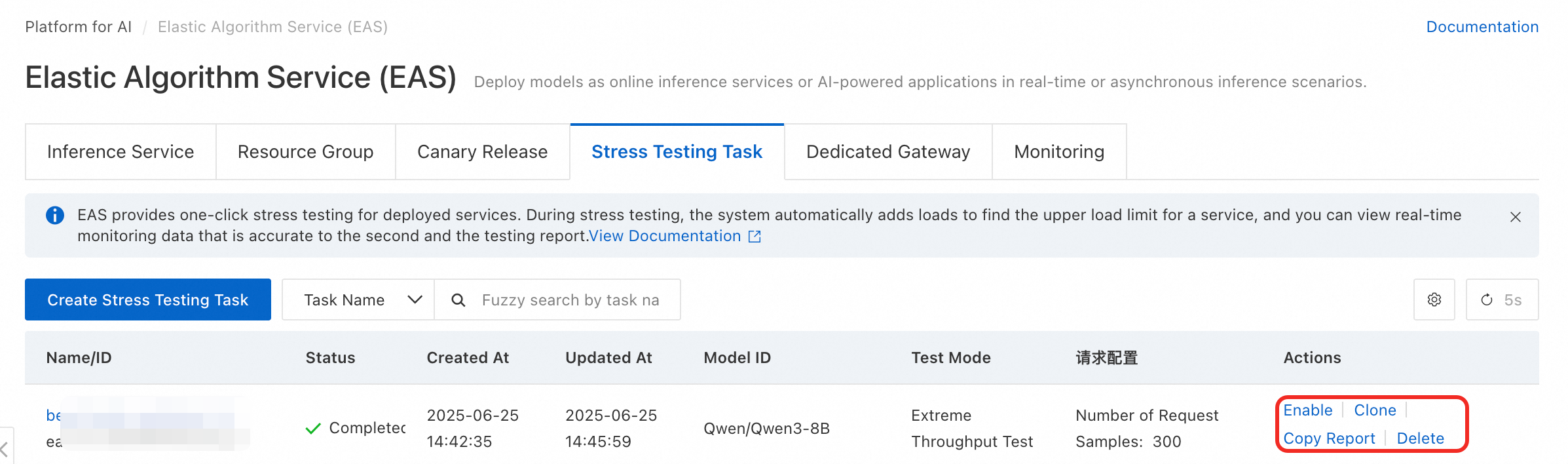The height and width of the screenshot is (464, 1568).
Task: Go to Canary Release tab
Action: point(482,152)
